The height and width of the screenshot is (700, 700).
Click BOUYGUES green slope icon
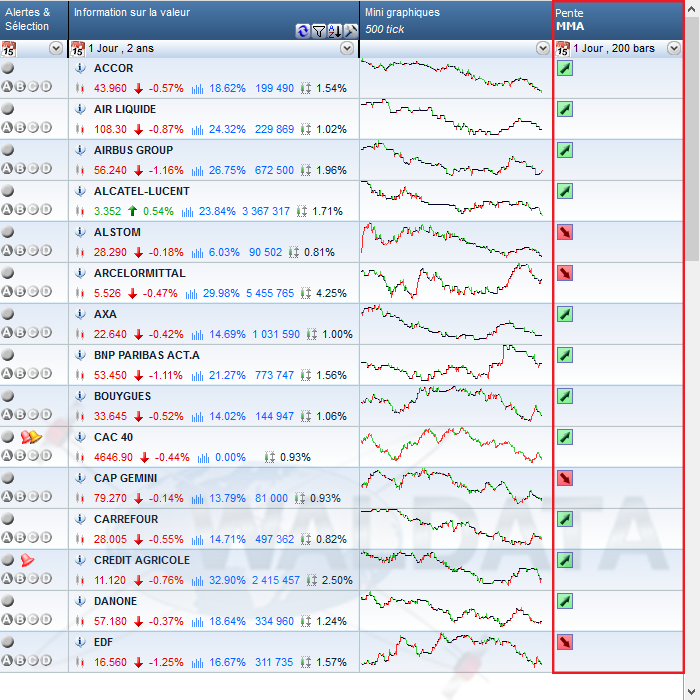(x=565, y=396)
